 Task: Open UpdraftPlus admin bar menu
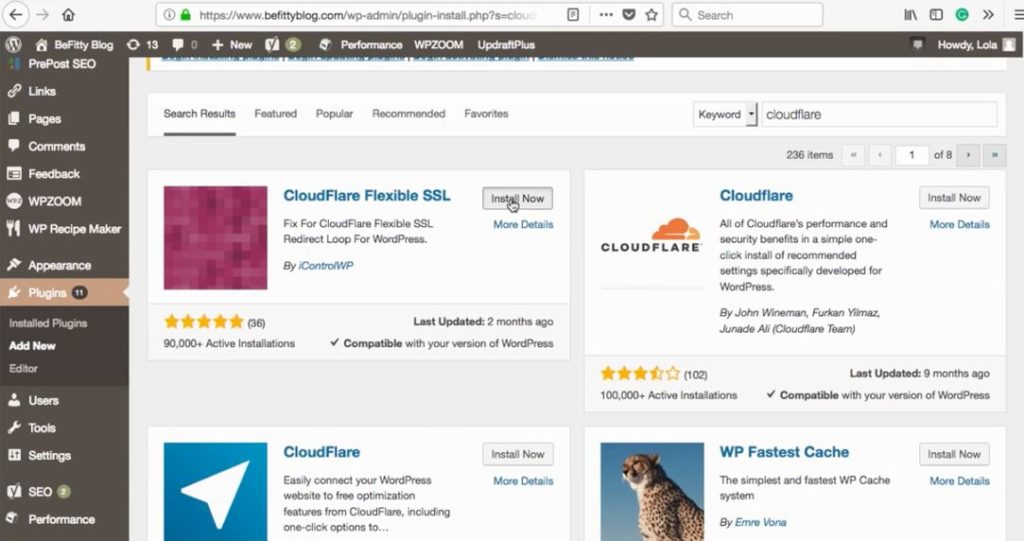[506, 44]
